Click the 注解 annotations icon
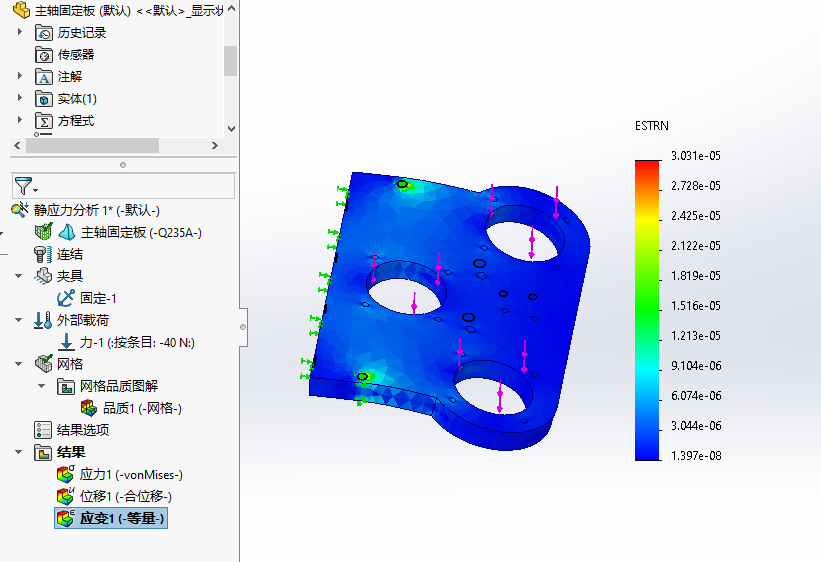Viewport: 821px width, 562px height. pyautogui.click(x=44, y=77)
